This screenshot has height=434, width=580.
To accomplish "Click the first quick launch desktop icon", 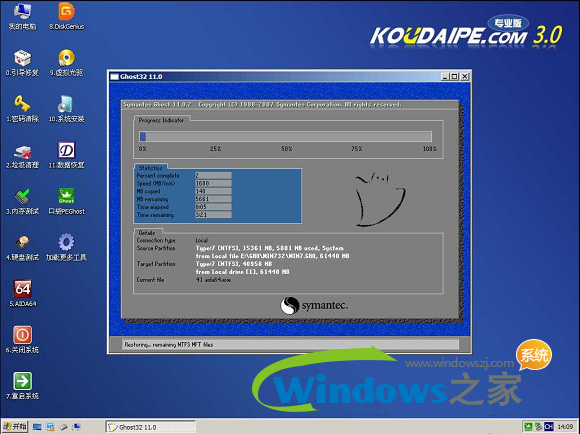I will 37,427.
